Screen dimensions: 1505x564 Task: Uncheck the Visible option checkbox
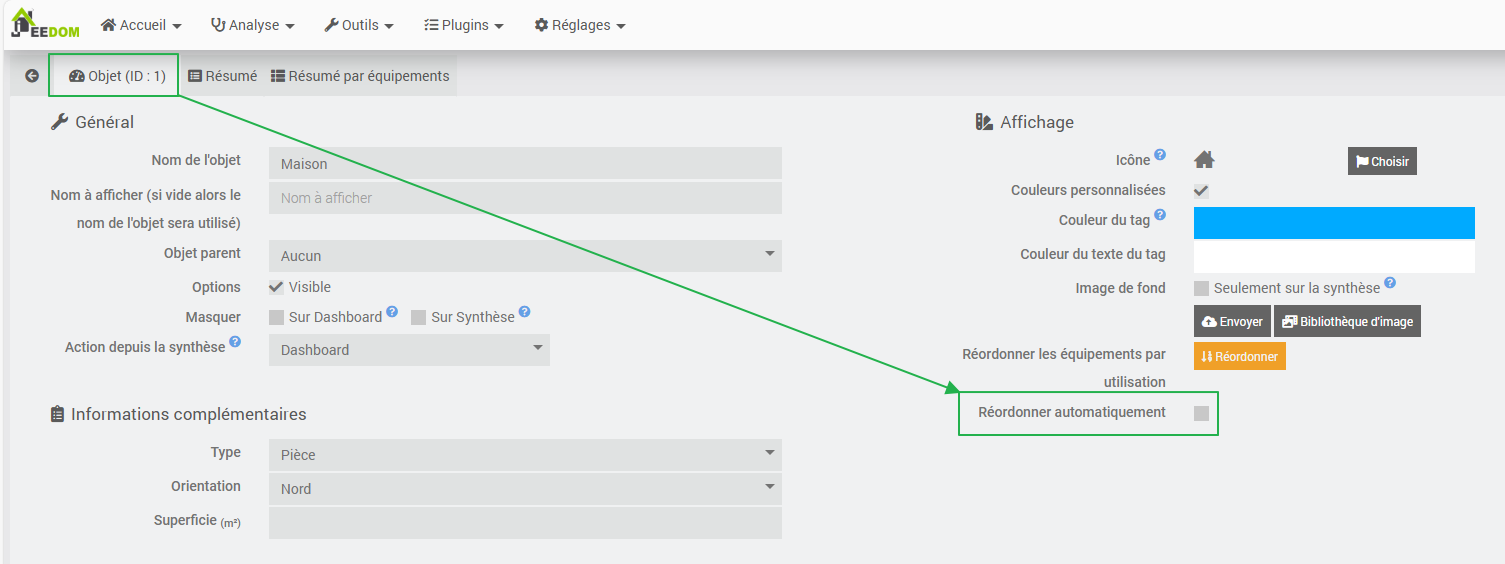277,287
